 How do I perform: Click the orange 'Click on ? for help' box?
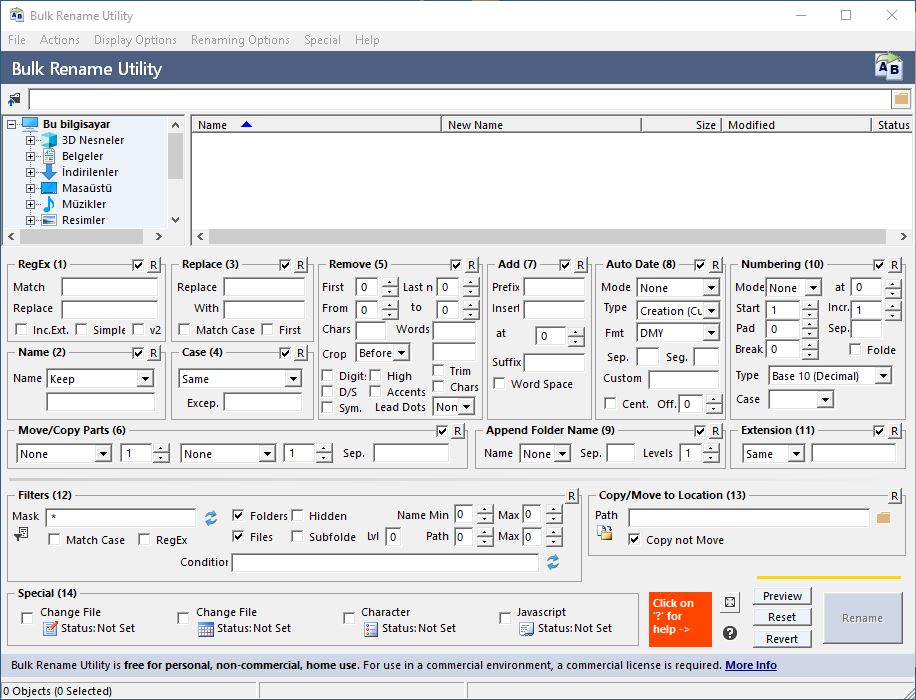tap(680, 619)
